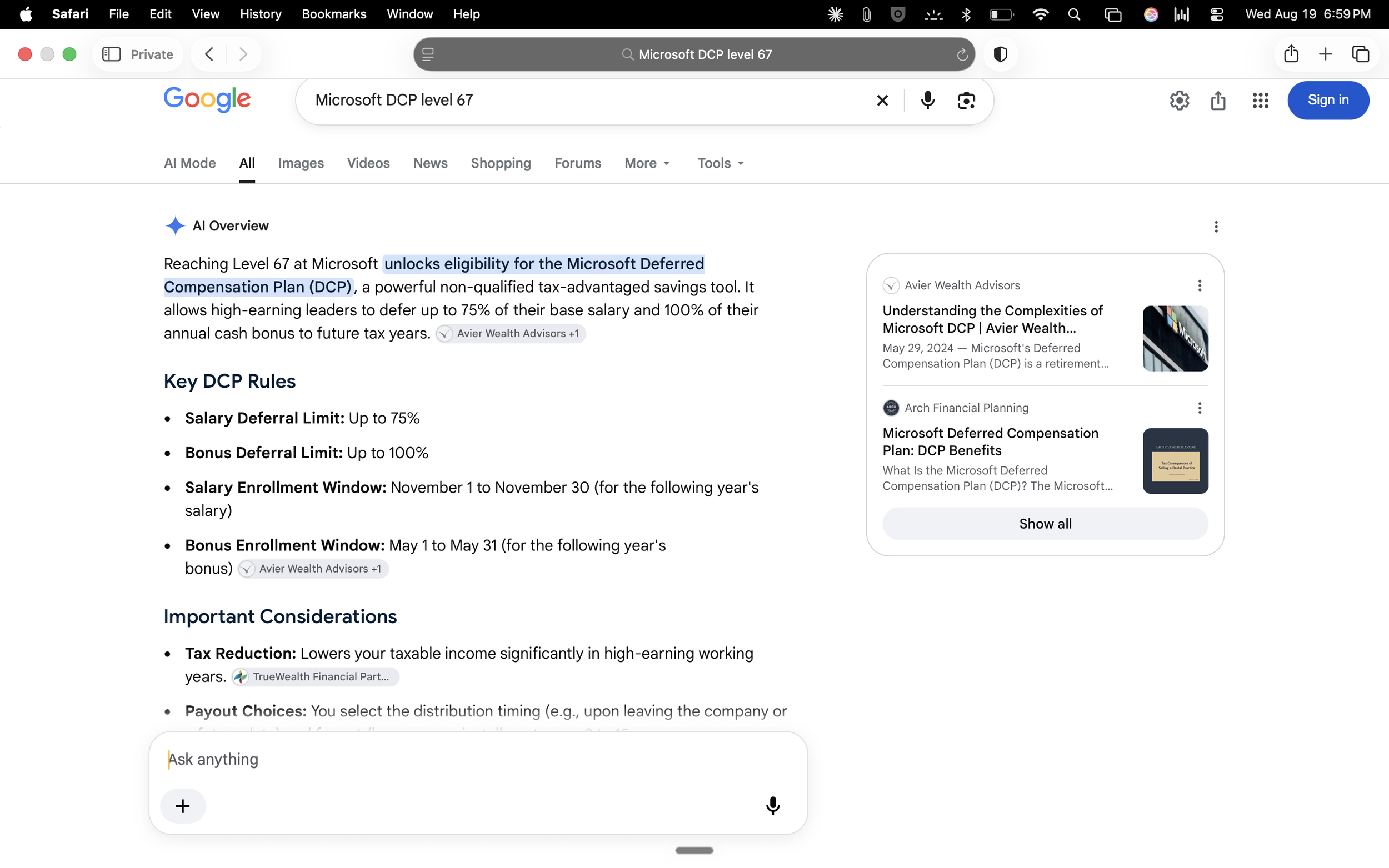
Task: Open the Microsoft building thumbnail image
Action: point(1175,338)
